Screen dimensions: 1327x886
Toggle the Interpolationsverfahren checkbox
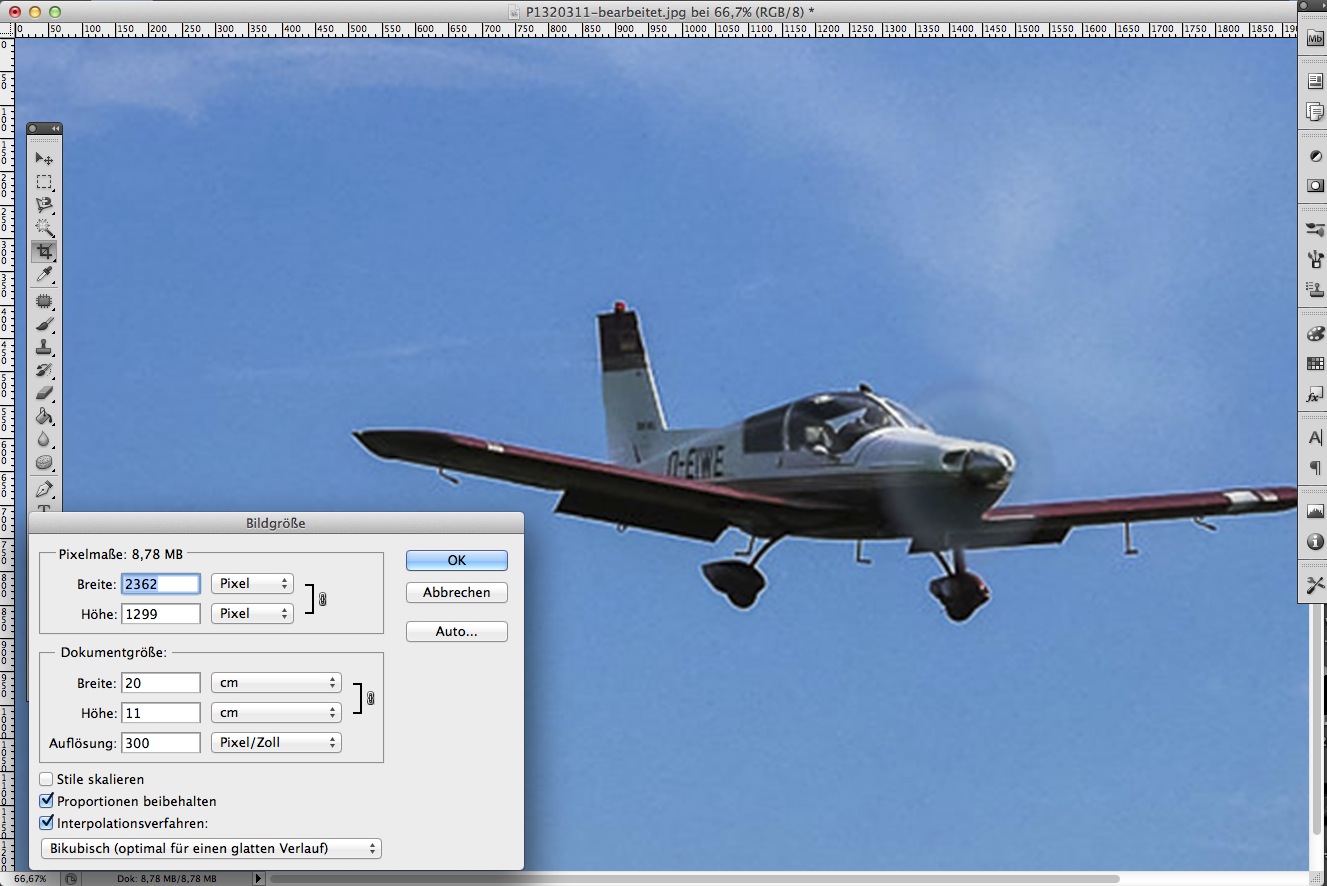click(x=47, y=823)
